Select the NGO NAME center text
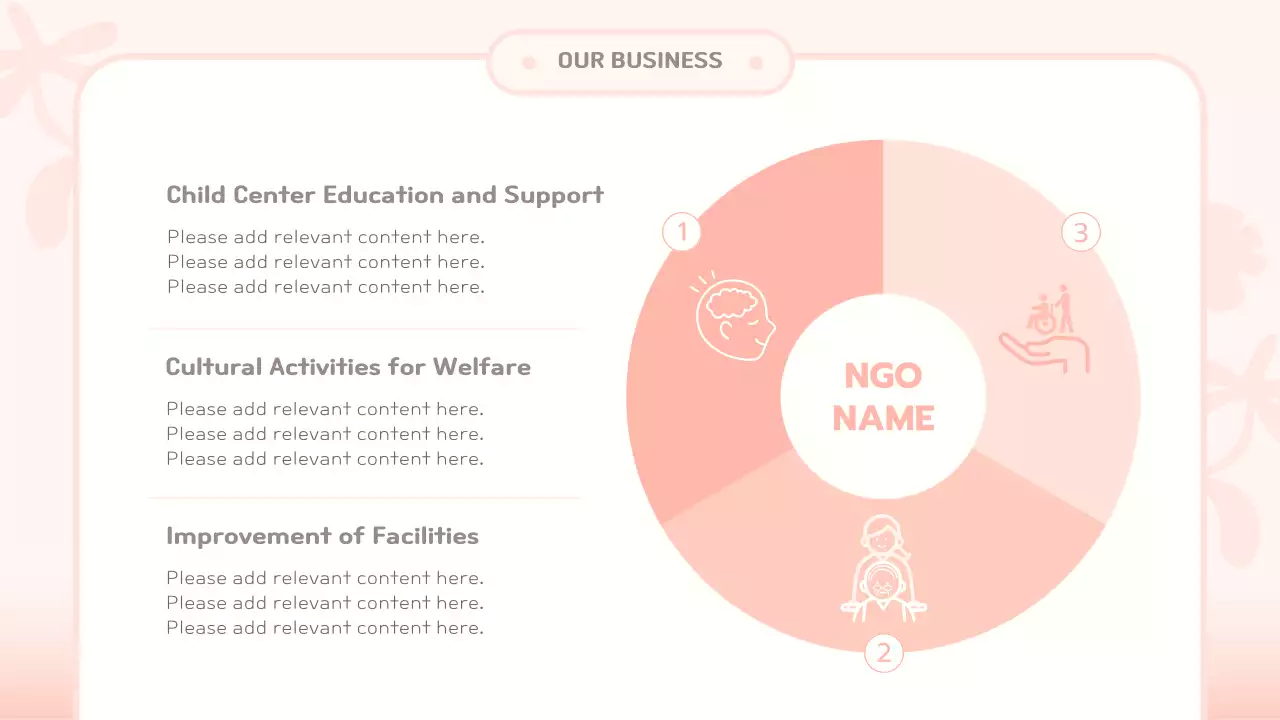The height and width of the screenshot is (720, 1280). click(x=884, y=397)
